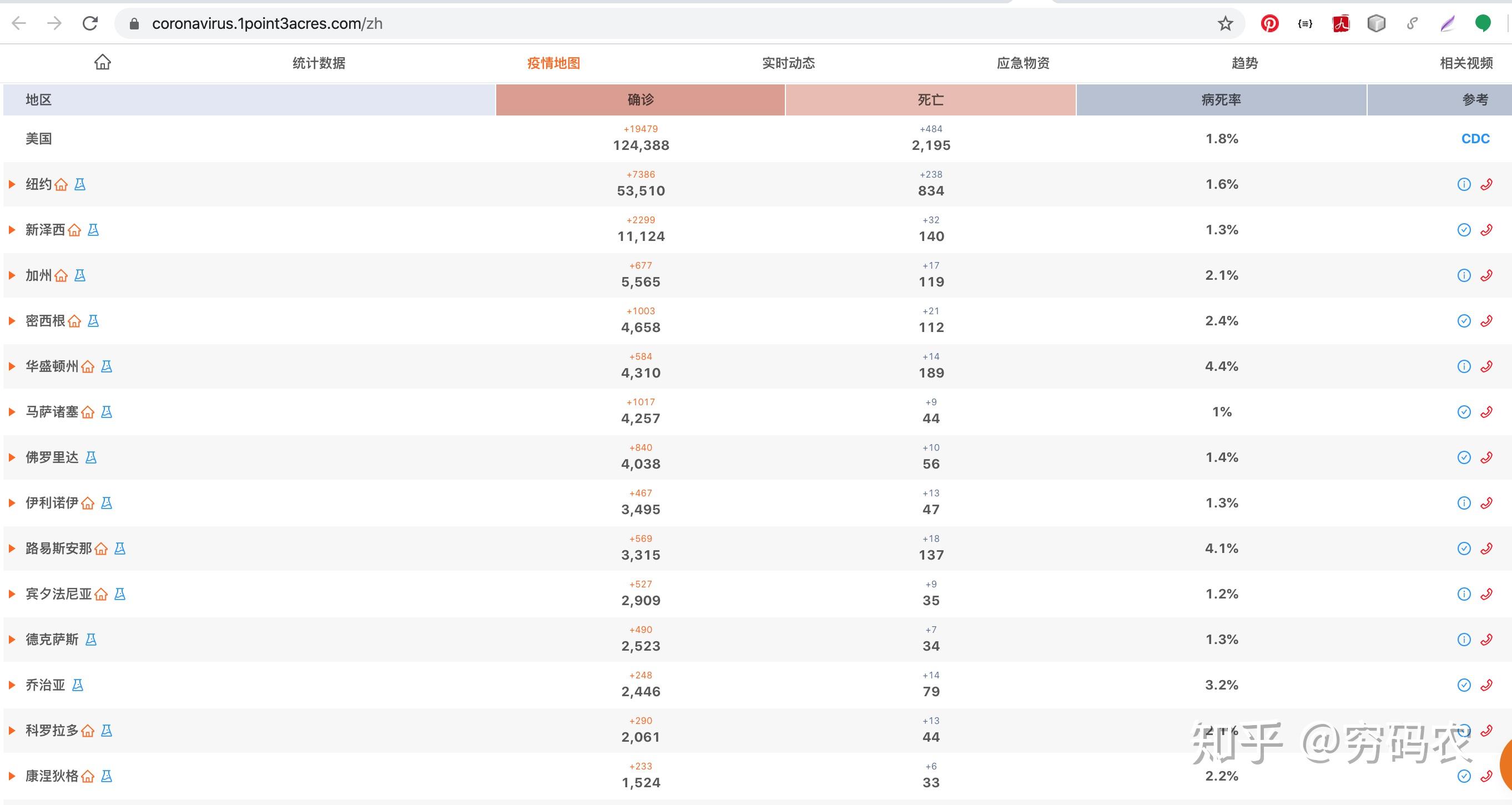The width and height of the screenshot is (1512, 805).
Task: Open the CDC reference link
Action: (x=1475, y=139)
